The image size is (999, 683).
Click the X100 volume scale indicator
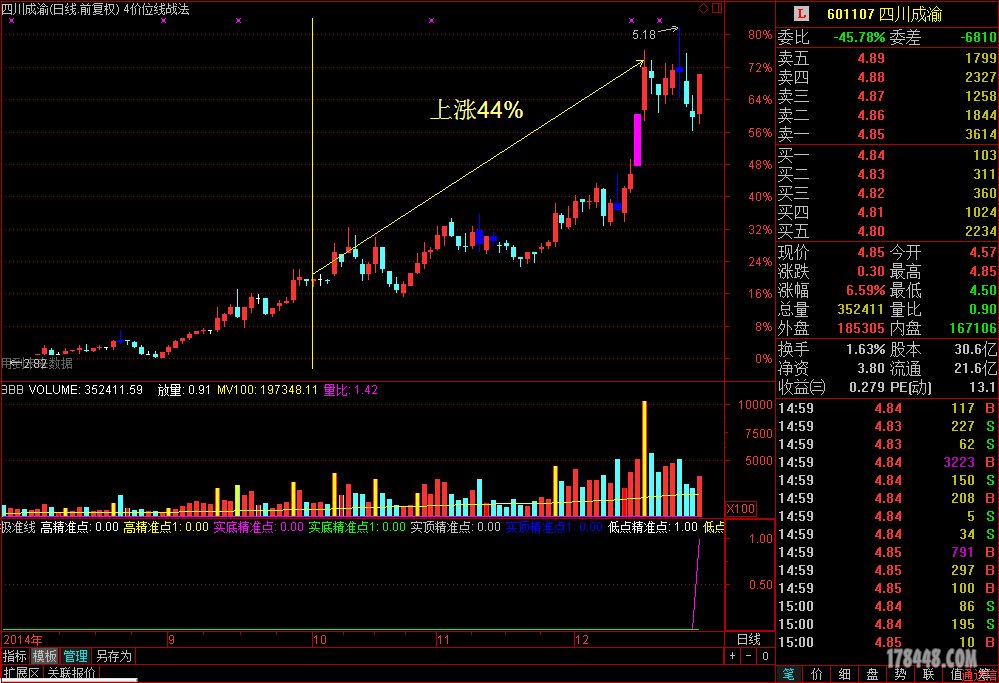(x=739, y=509)
